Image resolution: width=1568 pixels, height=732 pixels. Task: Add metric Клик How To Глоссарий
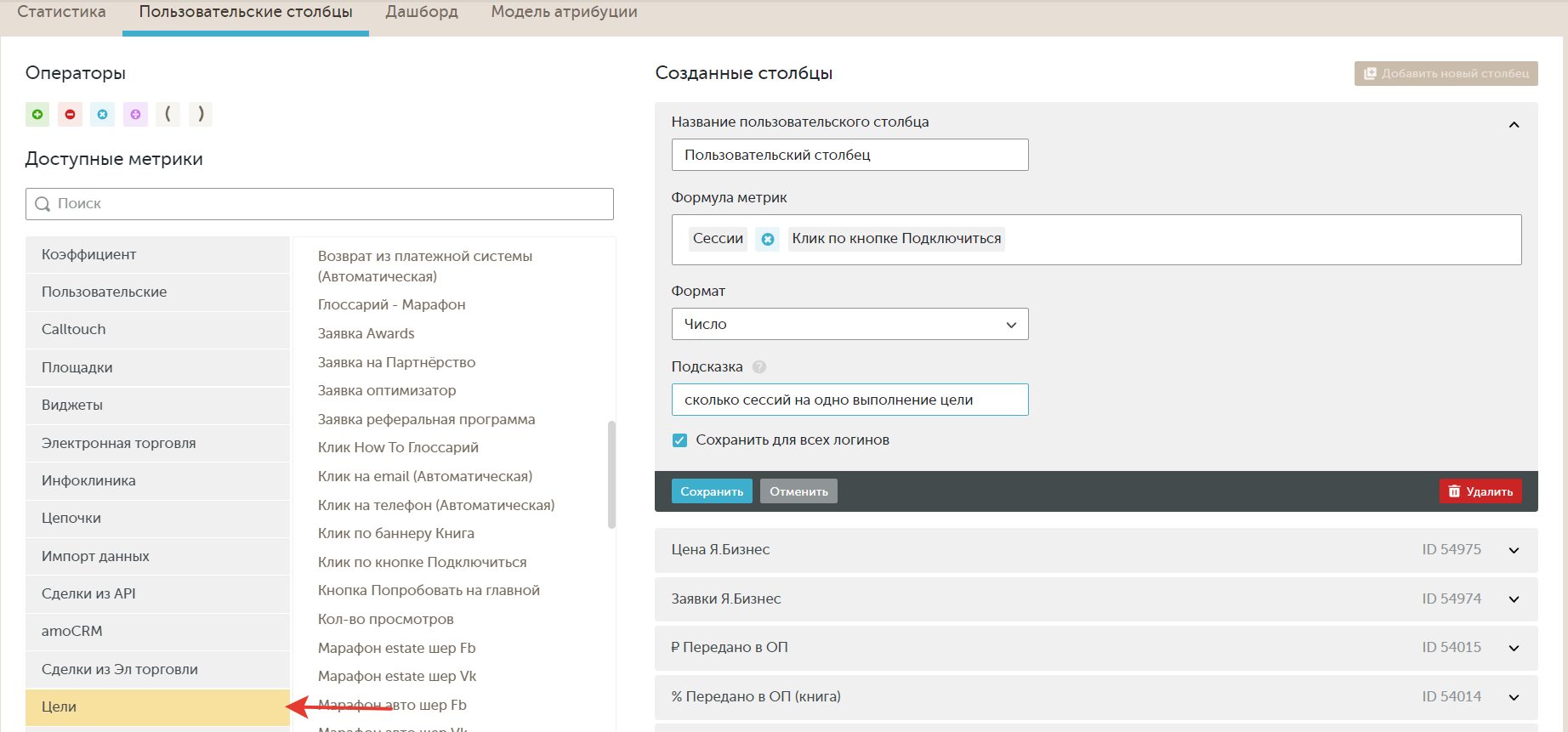click(x=398, y=447)
